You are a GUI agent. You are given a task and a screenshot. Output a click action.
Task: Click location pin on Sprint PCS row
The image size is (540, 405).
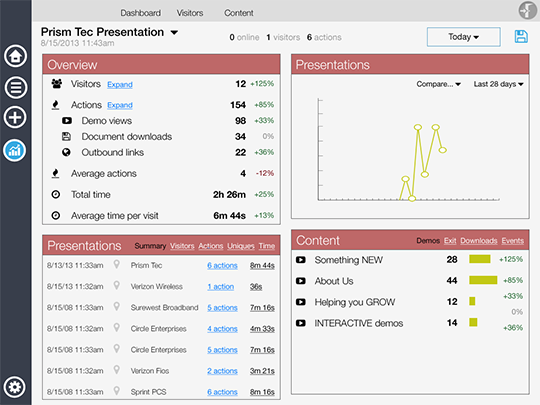coord(117,391)
